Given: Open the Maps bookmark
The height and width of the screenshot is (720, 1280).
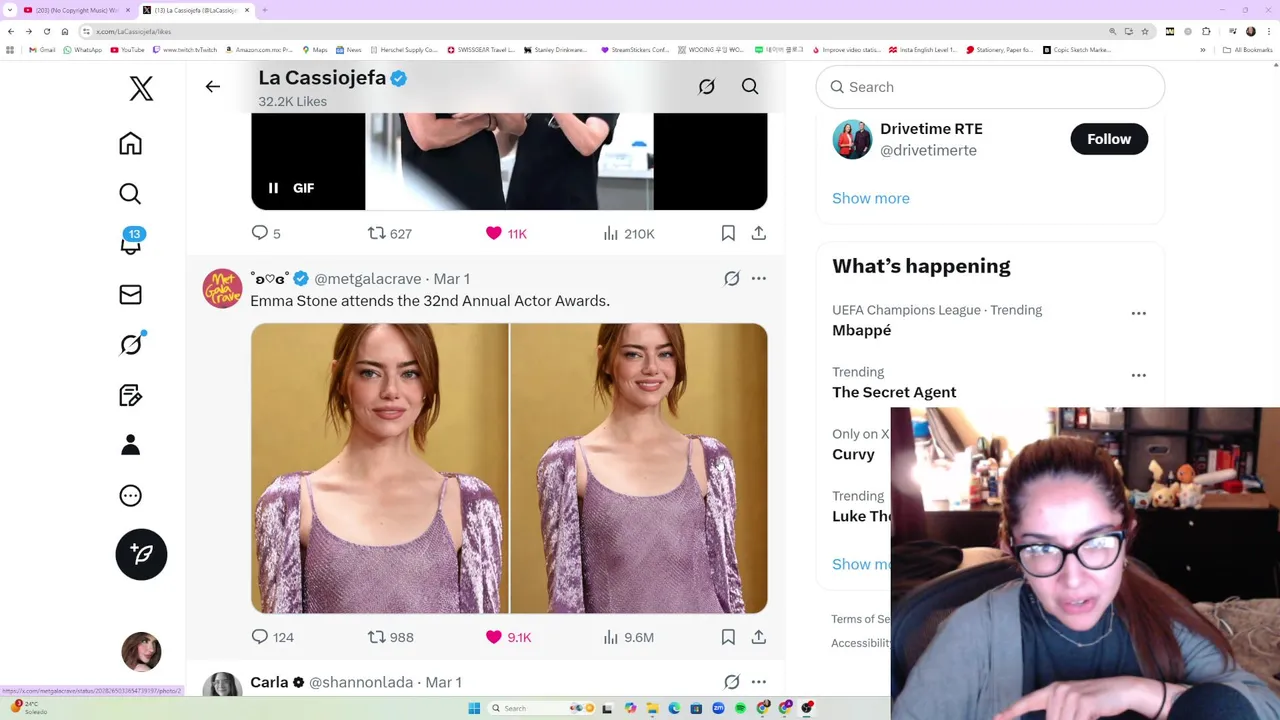Looking at the screenshot, I should [314, 50].
